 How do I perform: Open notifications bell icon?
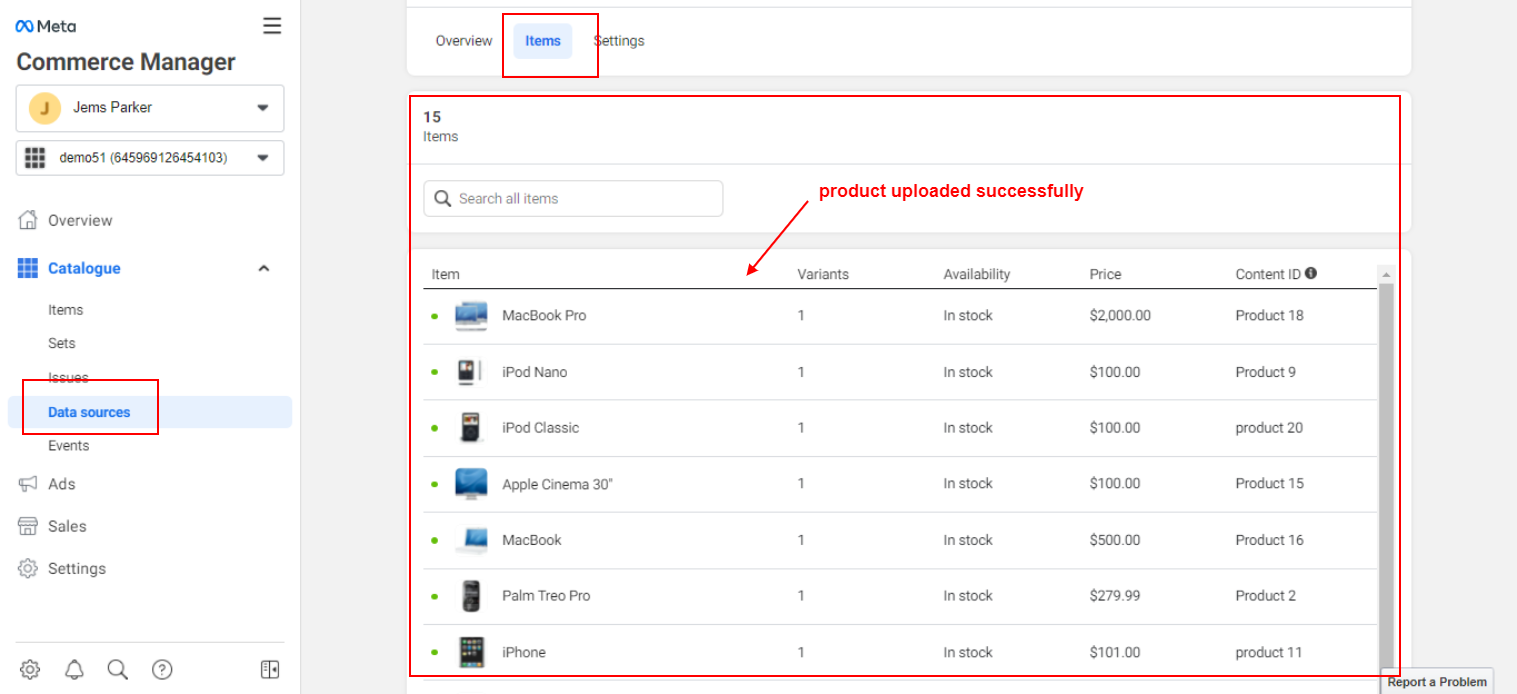74,669
